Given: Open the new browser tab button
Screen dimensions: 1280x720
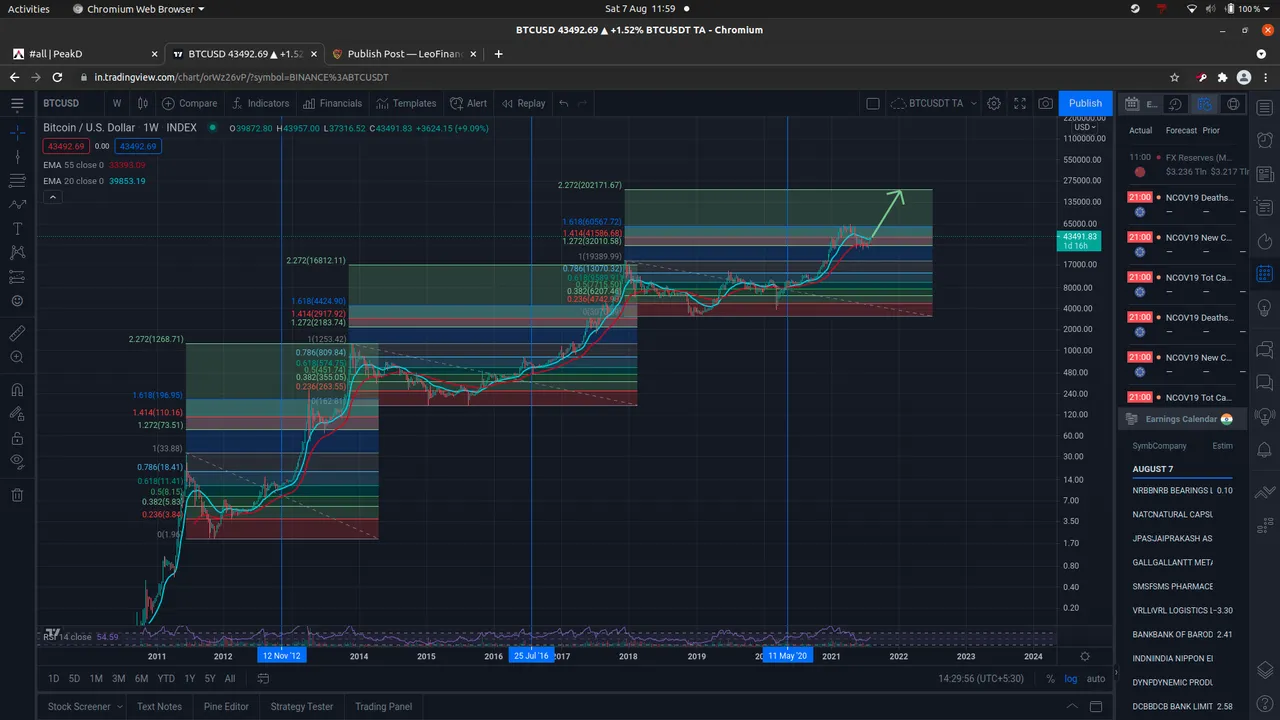Looking at the screenshot, I should [x=499, y=54].
